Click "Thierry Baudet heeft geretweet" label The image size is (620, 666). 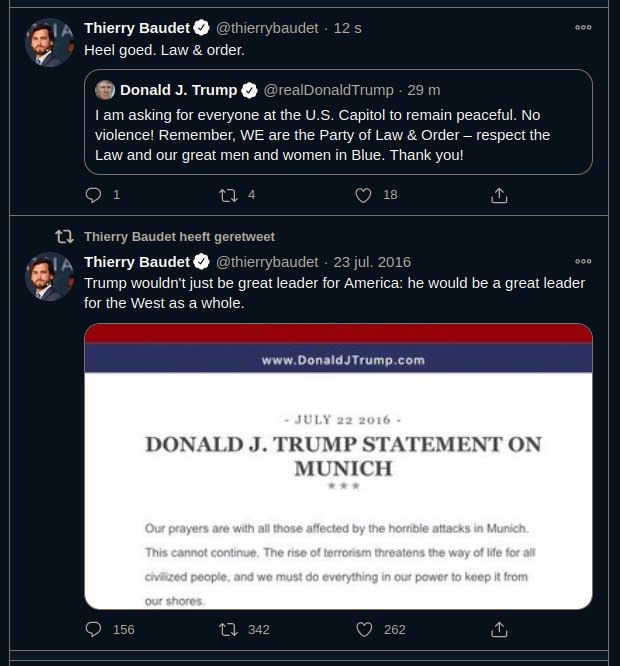(x=179, y=237)
